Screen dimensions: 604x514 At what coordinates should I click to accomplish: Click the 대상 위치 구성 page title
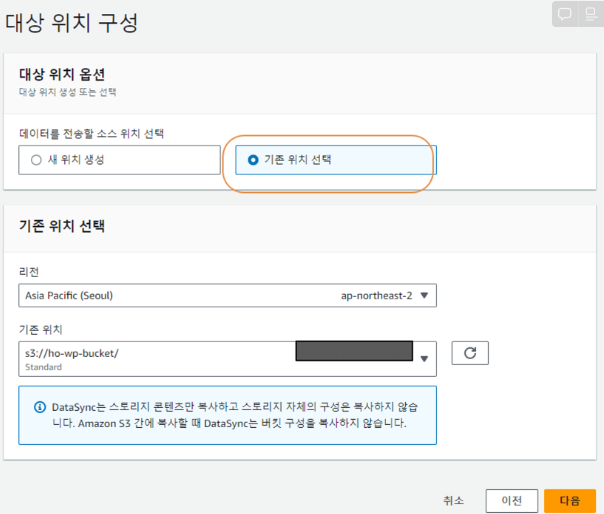[x=71, y=22]
